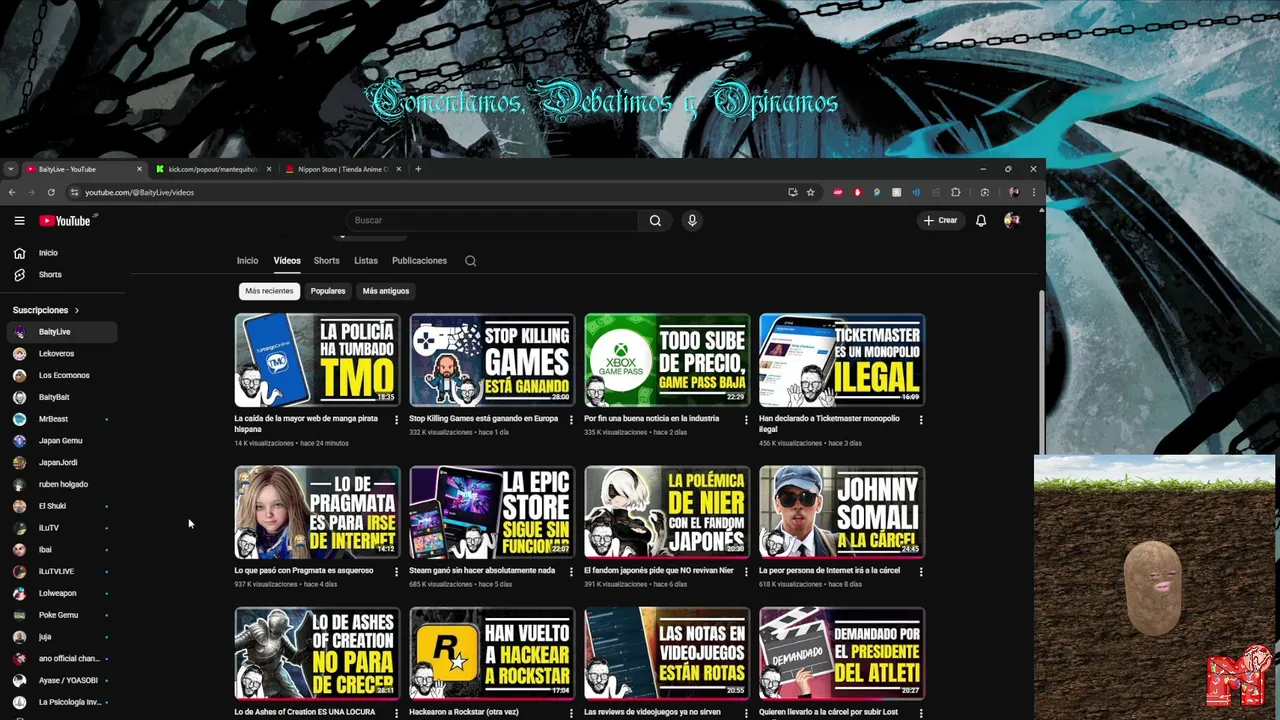Select the Videos channel tab
The height and width of the screenshot is (720, 1280).
(287, 261)
